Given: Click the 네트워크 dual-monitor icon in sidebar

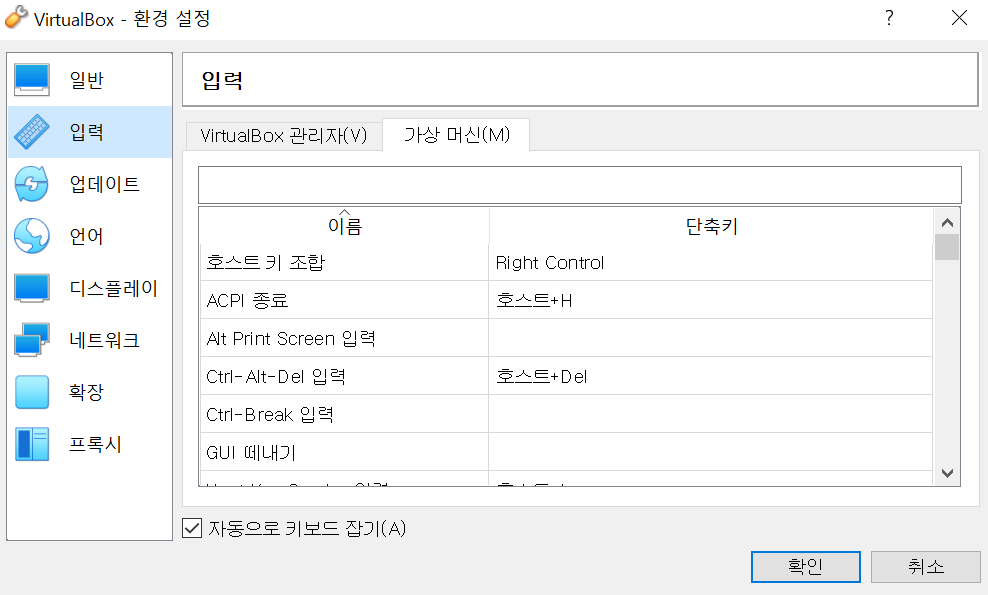Looking at the screenshot, I should point(32,340).
